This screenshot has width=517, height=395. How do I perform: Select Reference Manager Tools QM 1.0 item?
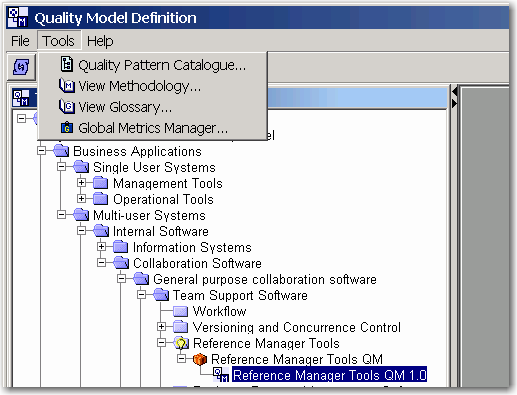pyautogui.click(x=329, y=375)
